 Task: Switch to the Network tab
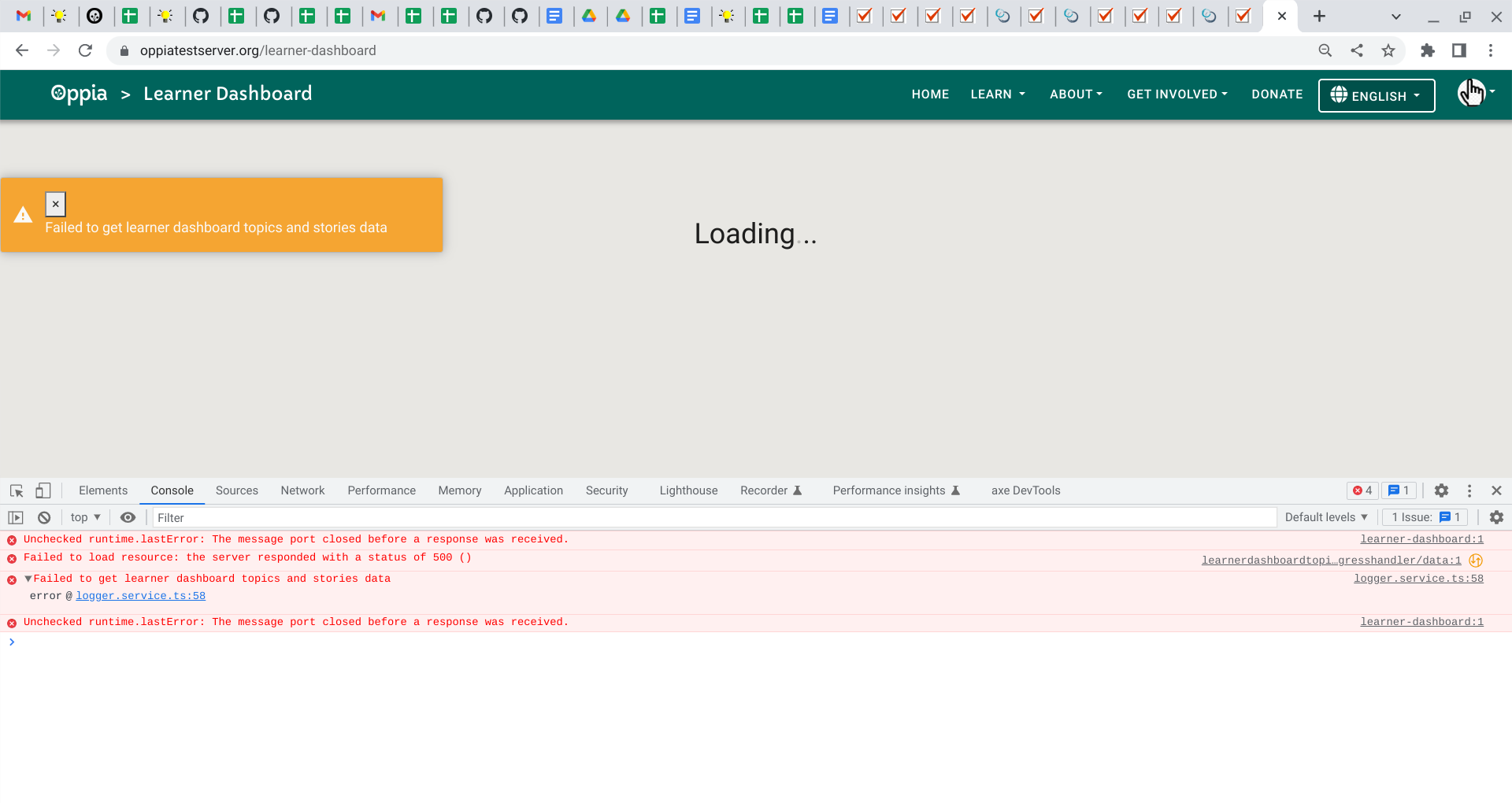point(302,490)
